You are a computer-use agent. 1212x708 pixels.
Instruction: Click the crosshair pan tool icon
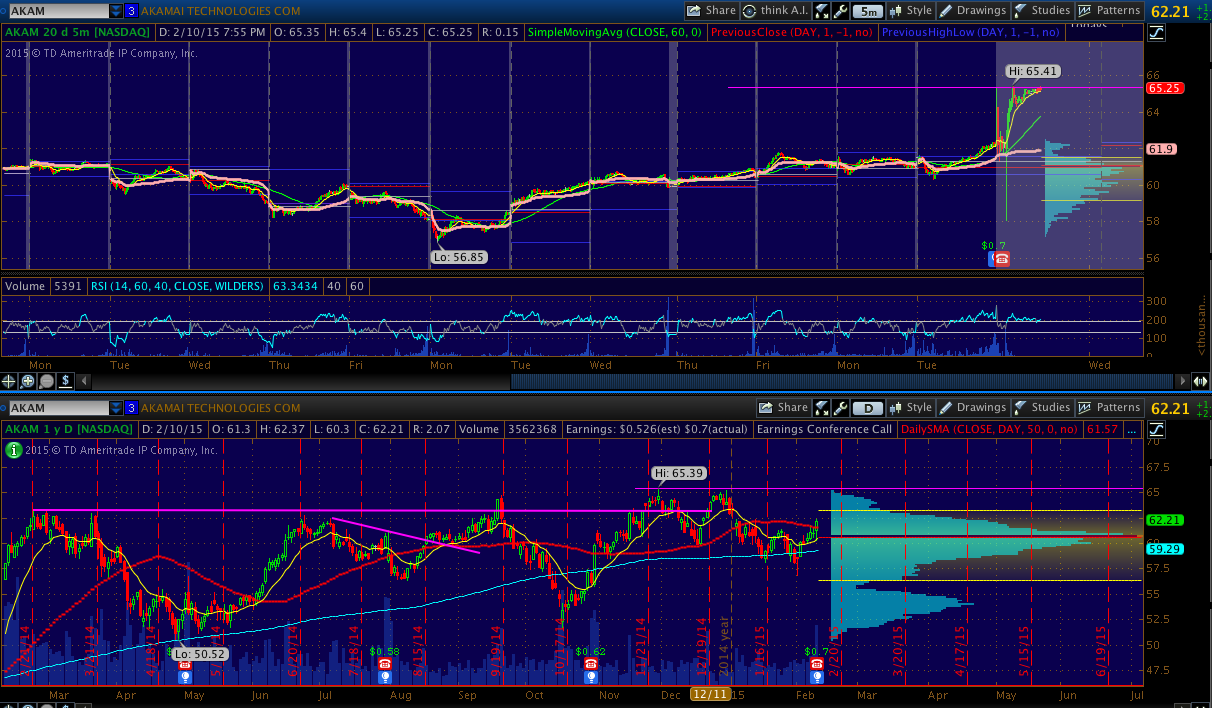10,381
